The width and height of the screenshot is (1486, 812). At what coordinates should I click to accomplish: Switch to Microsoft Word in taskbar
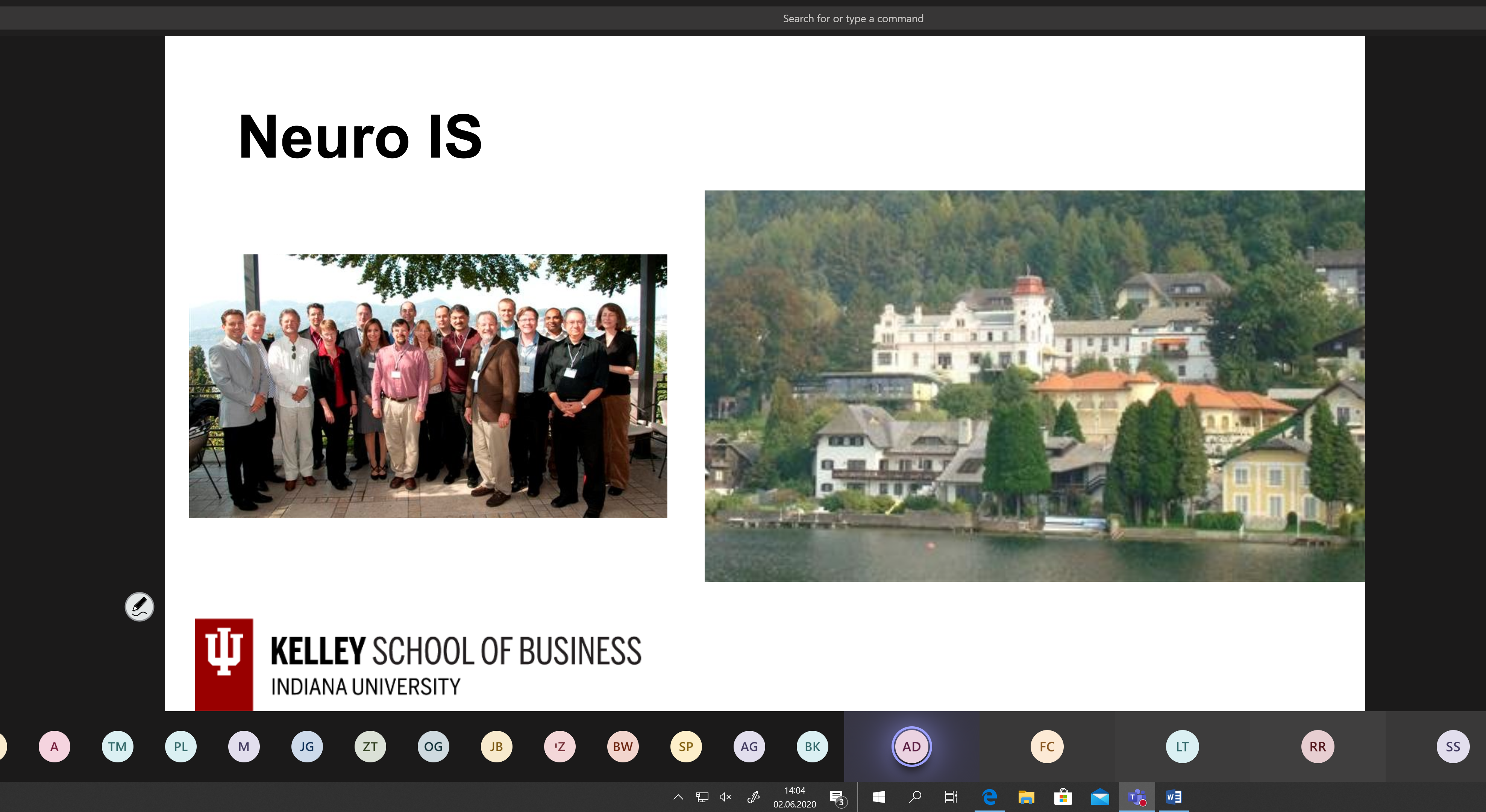click(1173, 797)
